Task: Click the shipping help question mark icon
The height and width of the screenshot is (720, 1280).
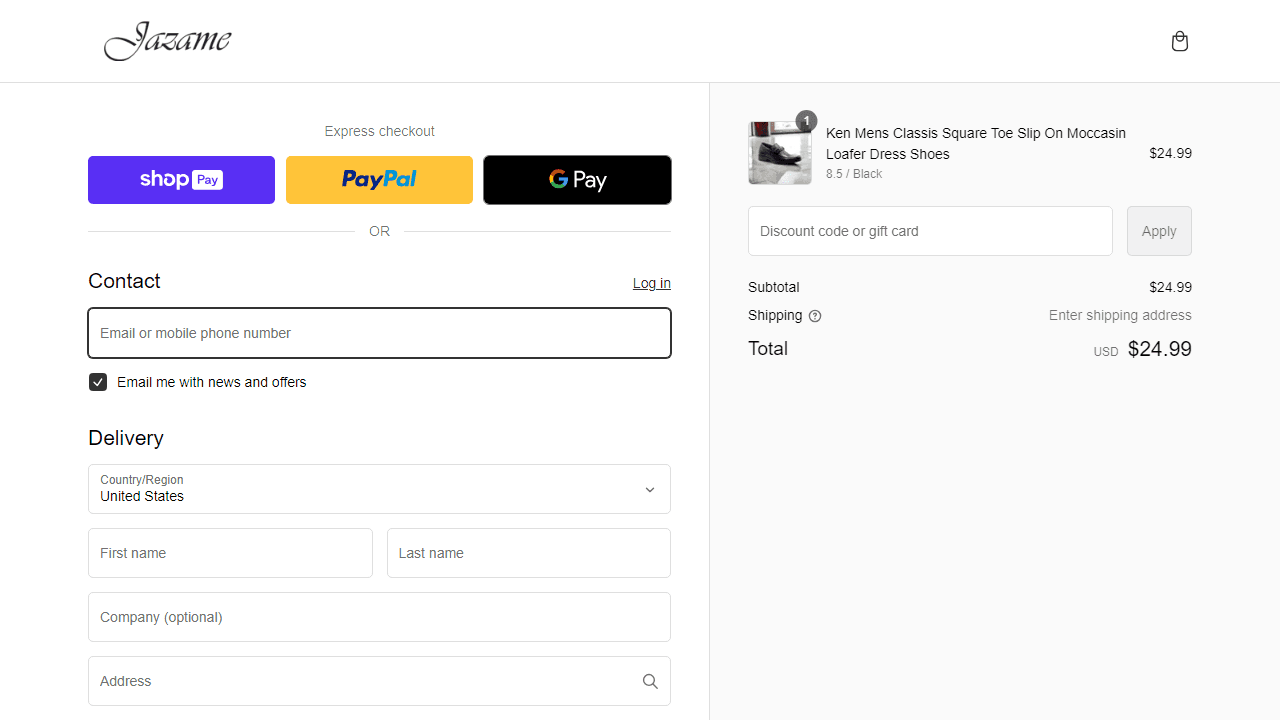Action: (x=815, y=316)
